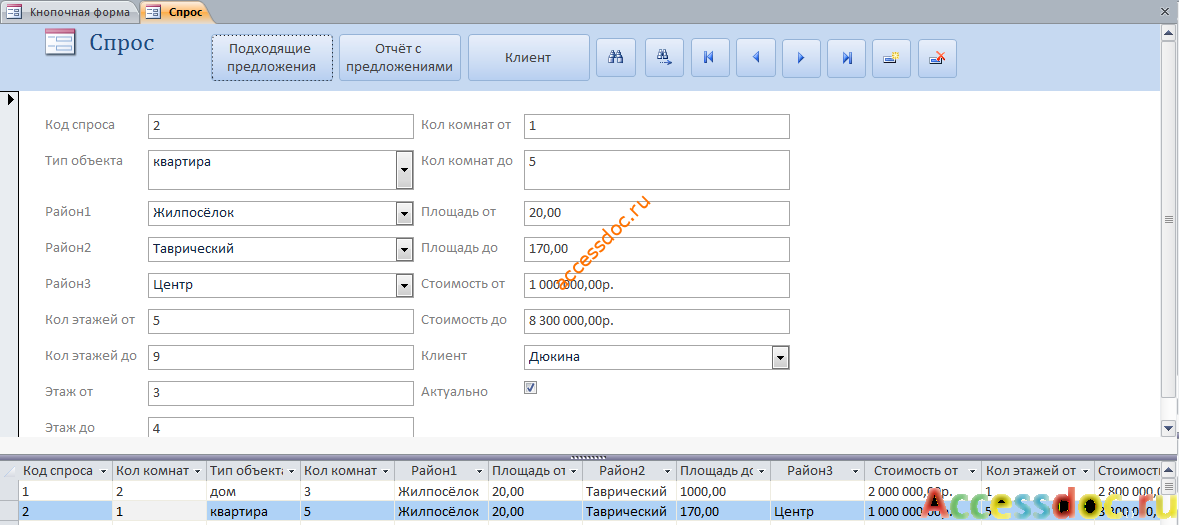Open the Район1 combo box list
1184x525 pixels.
pyautogui.click(x=405, y=214)
